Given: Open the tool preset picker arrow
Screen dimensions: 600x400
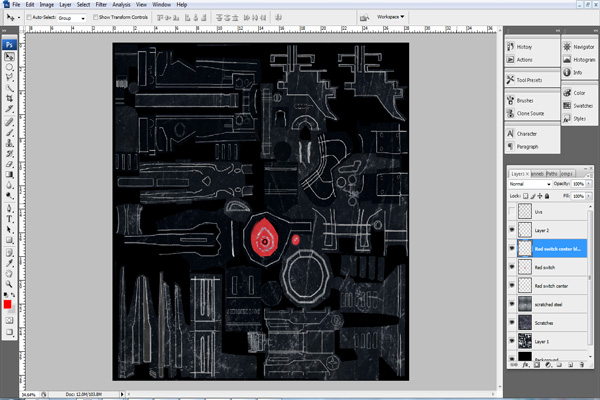Looking at the screenshot, I should pyautogui.click(x=19, y=18).
